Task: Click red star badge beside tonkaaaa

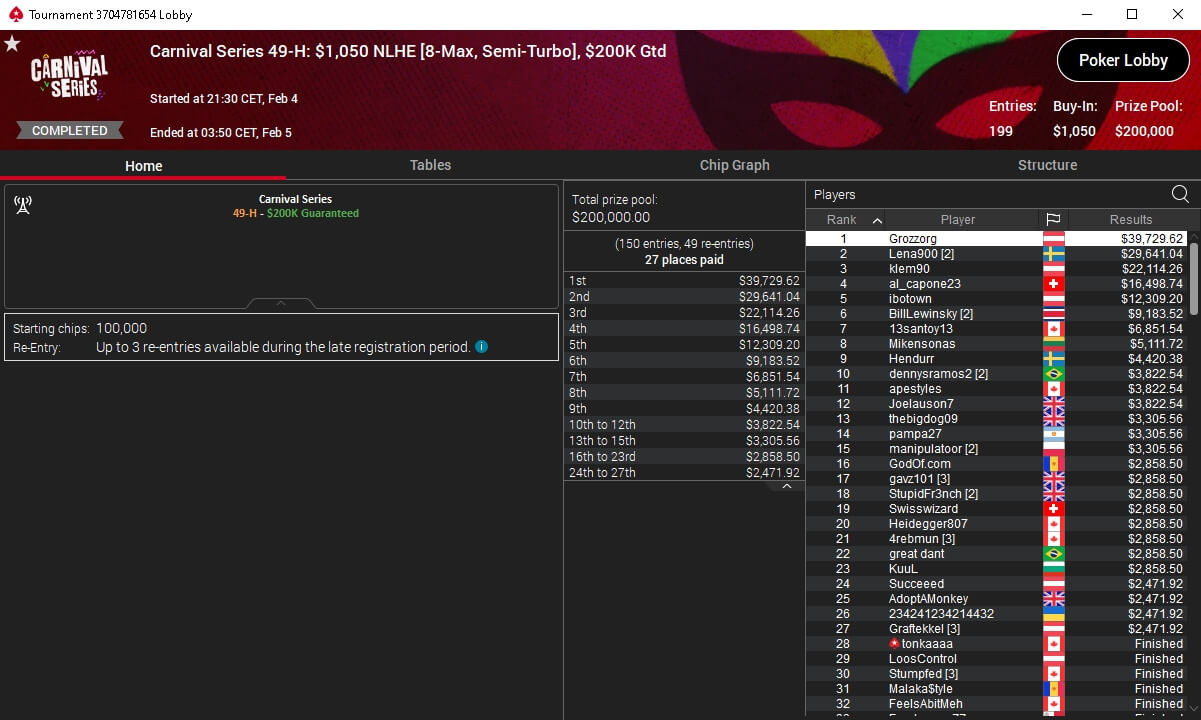Action: click(x=895, y=644)
